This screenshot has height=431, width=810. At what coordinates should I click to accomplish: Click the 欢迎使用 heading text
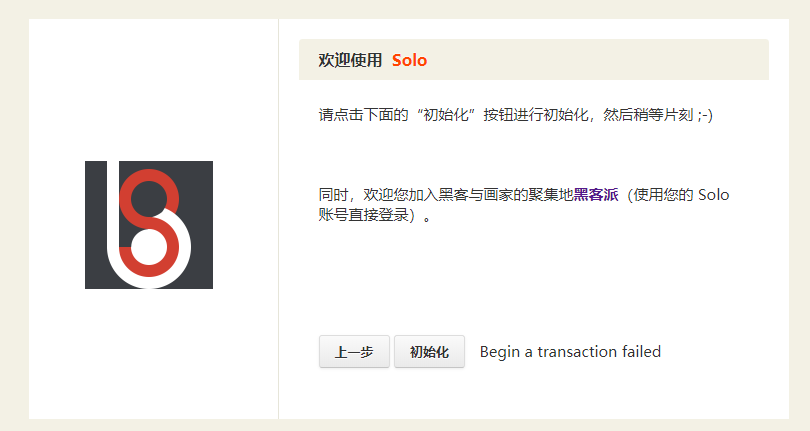point(350,60)
